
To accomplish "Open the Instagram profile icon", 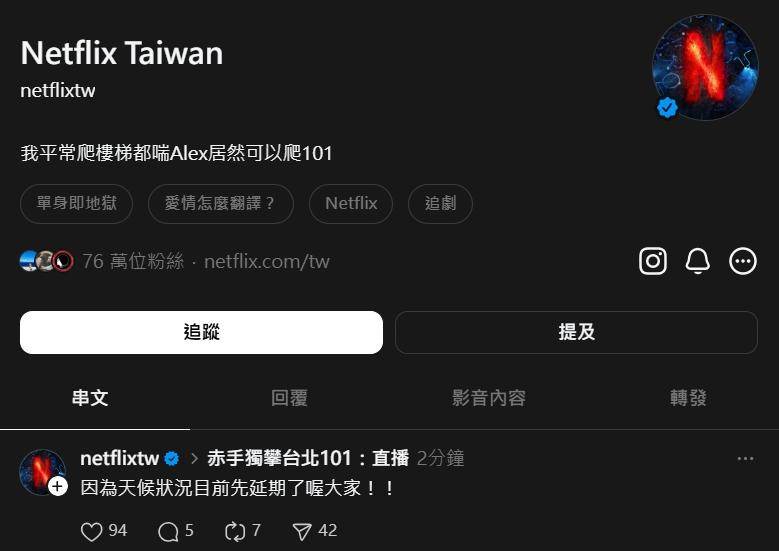I will 653,261.
